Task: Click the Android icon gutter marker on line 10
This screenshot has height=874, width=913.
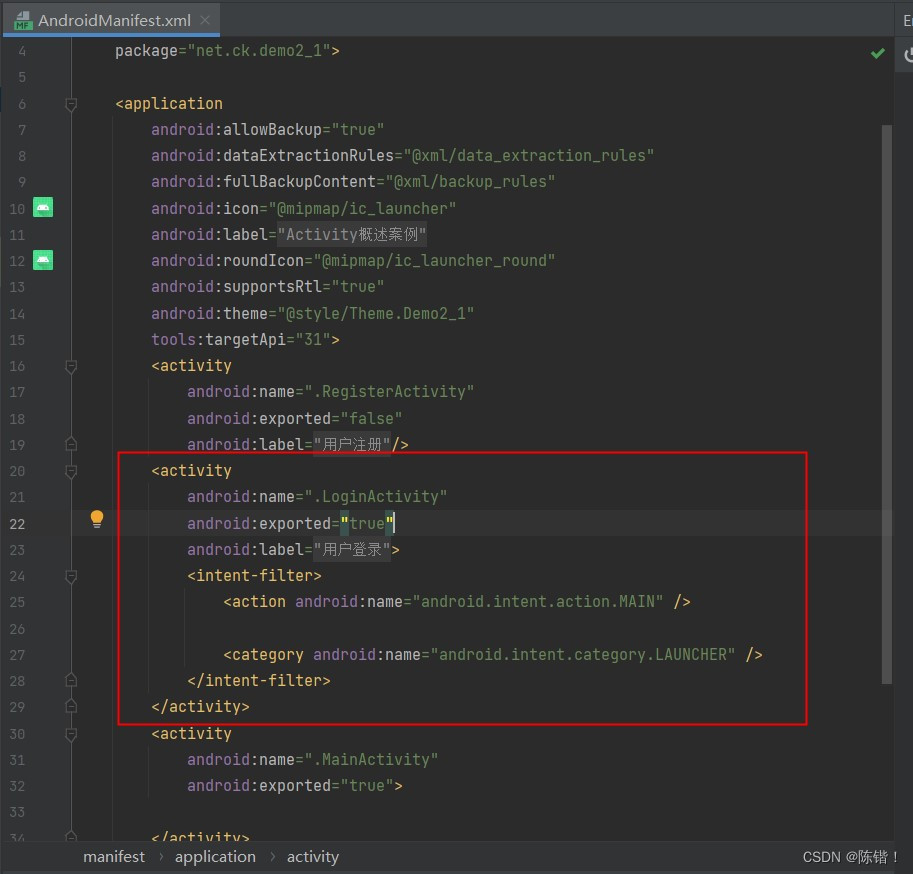Action: [43, 207]
